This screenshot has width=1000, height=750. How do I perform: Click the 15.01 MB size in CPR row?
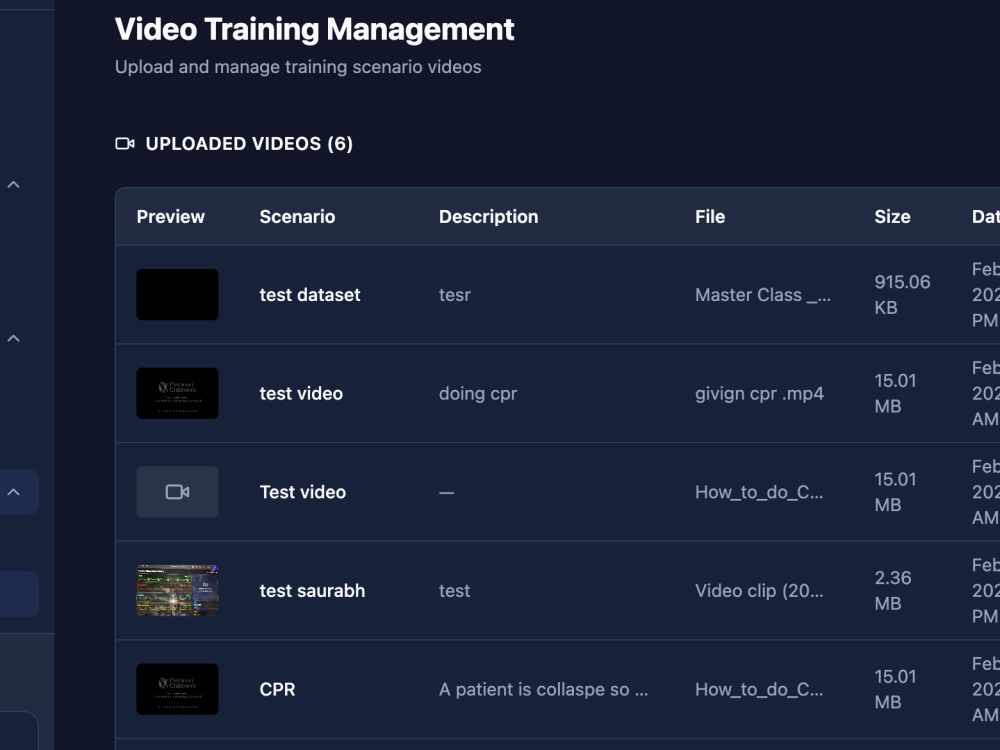[x=895, y=689]
